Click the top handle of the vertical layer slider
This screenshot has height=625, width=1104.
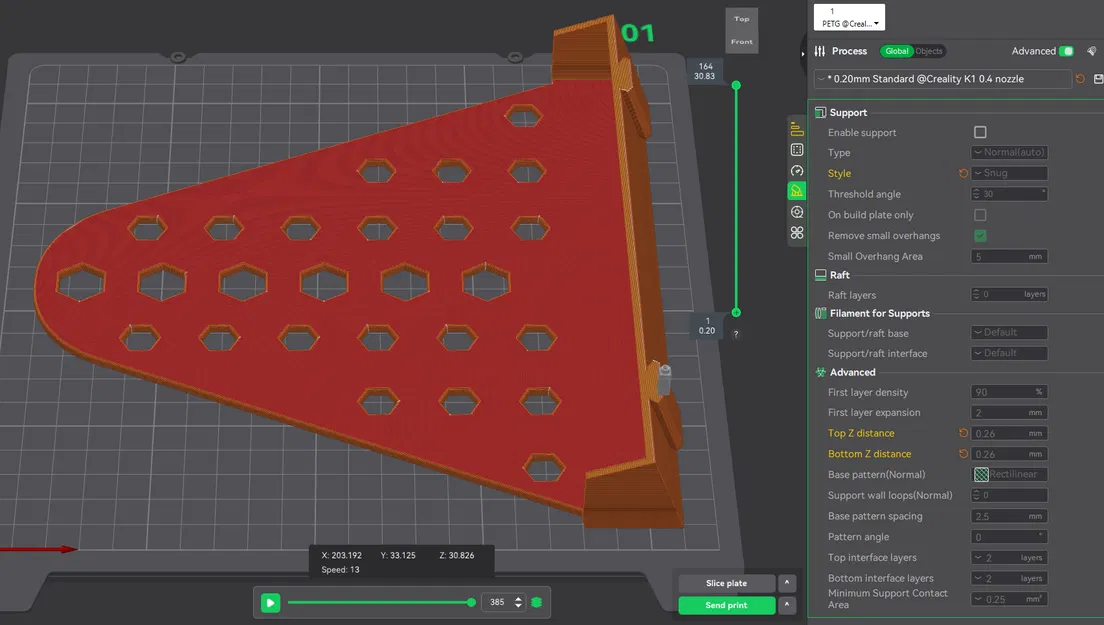tap(736, 85)
